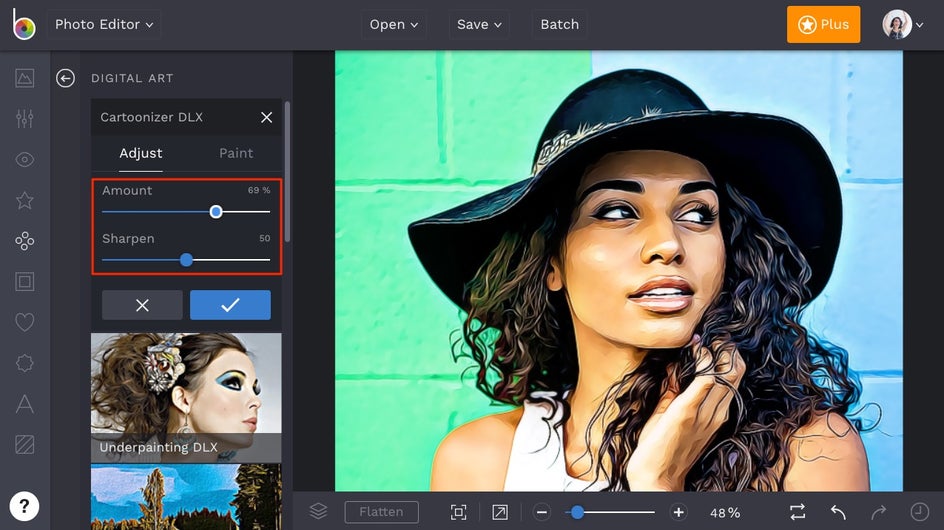Click the Amount slider handle

coord(216,212)
